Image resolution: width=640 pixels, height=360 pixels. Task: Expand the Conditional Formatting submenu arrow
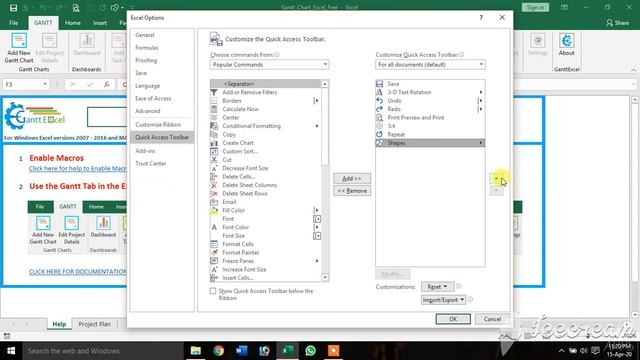coord(317,126)
